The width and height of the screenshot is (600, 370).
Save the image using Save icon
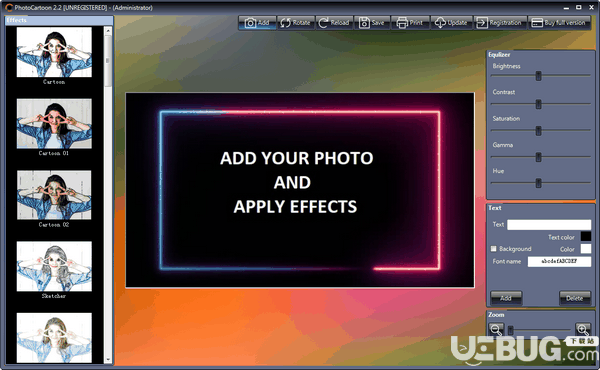coord(372,23)
